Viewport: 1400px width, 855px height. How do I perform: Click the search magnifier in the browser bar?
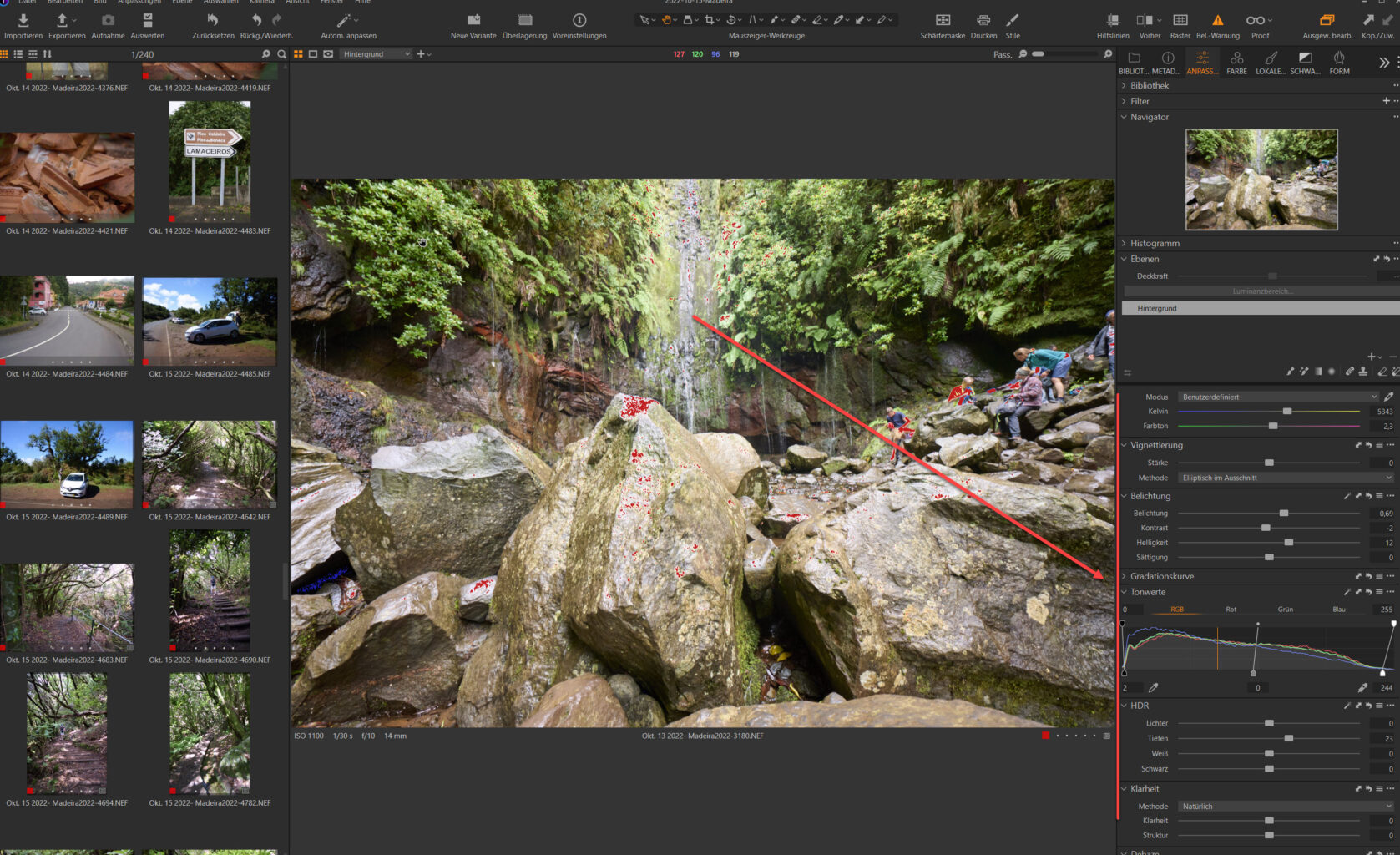point(281,54)
